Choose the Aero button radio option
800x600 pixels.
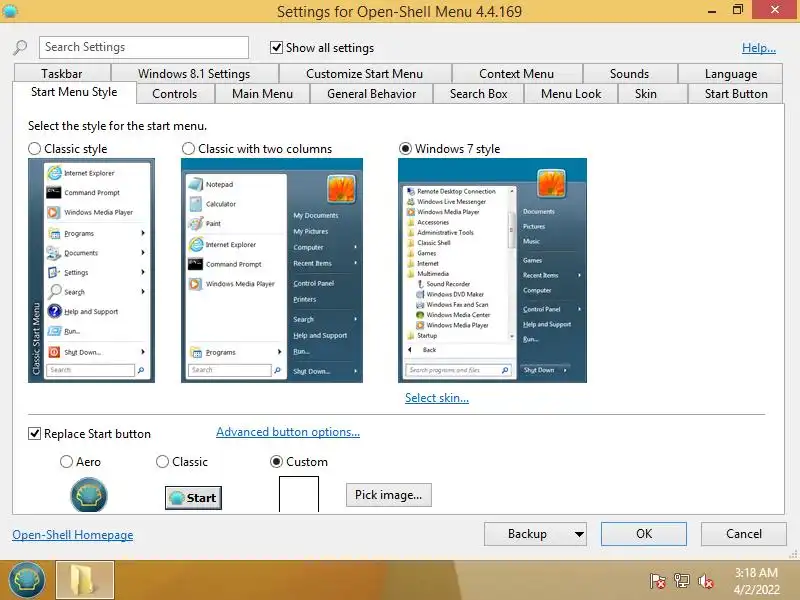pos(66,462)
